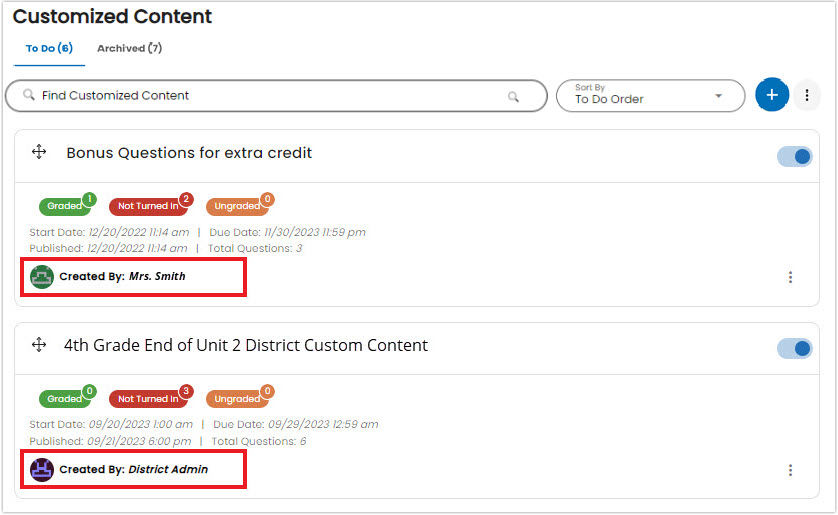The height and width of the screenshot is (515, 838).
Task: Click Mrs. Smith's green avatar icon
Action: (42, 277)
